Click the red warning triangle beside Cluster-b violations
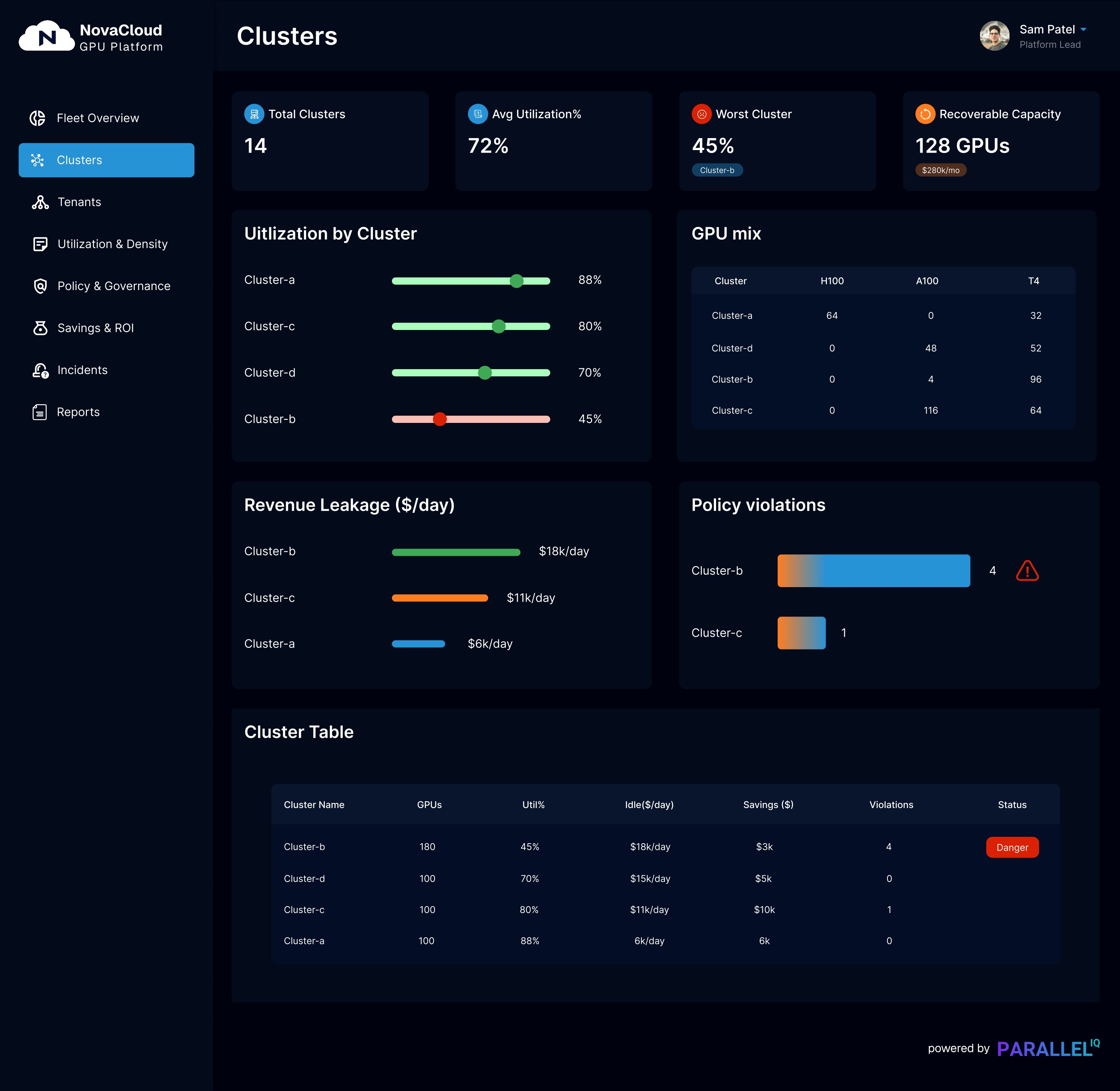Image resolution: width=1120 pixels, height=1091 pixels. click(x=1027, y=571)
